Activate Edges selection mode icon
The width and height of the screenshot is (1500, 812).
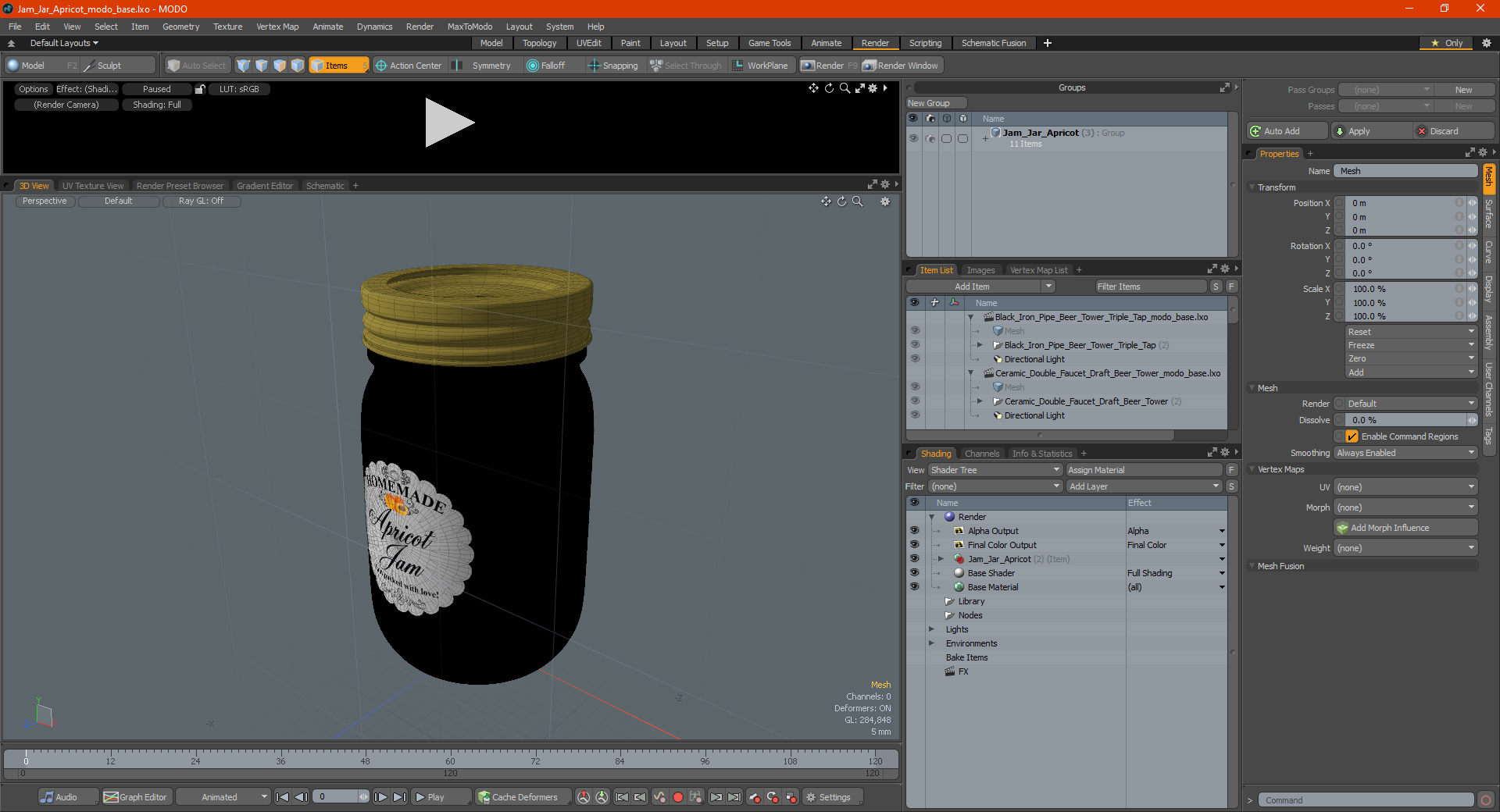[x=262, y=66]
